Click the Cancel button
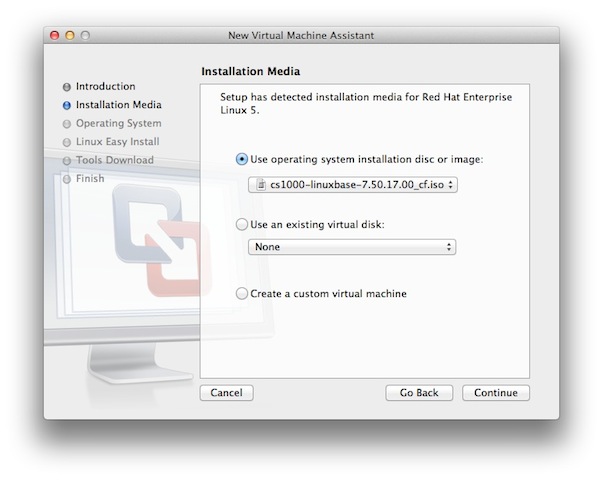Screen dimensions: 603x480 click(227, 393)
